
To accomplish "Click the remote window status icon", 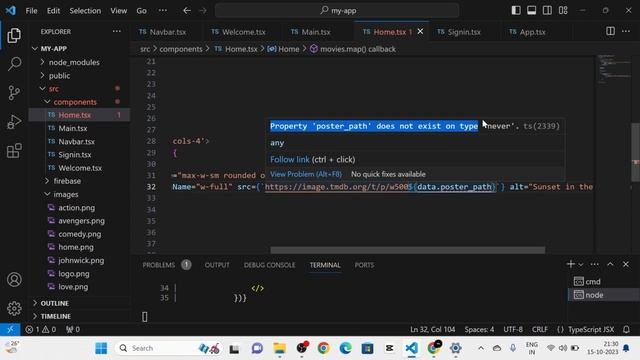I will coord(10,329).
